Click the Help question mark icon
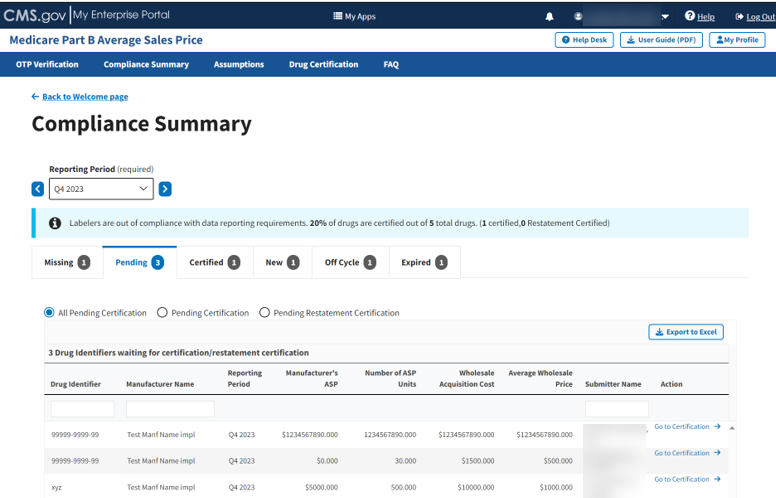776x498 pixels. (690, 16)
